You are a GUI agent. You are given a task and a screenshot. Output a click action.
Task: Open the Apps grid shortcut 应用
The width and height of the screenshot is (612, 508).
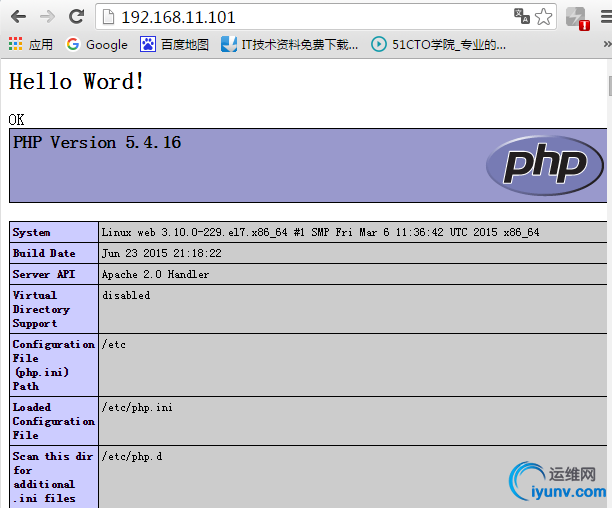click(x=30, y=44)
